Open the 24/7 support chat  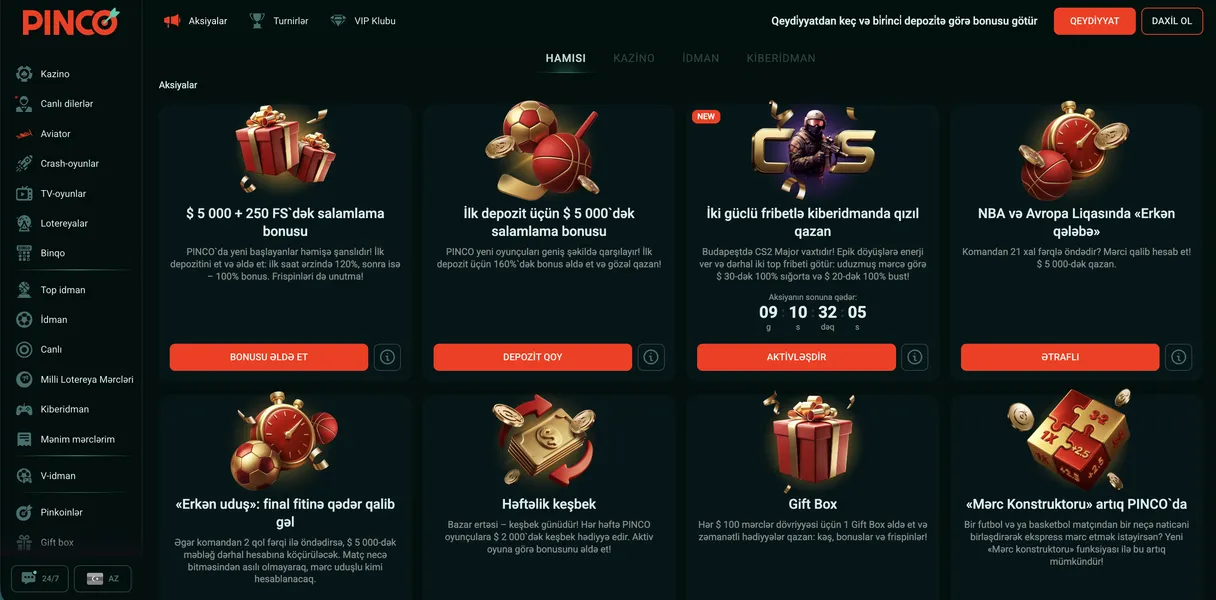point(40,579)
